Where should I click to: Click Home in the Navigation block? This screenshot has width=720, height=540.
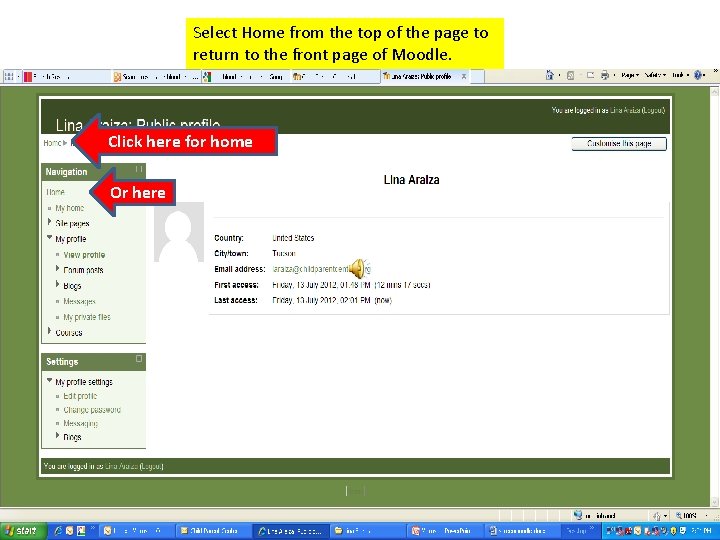point(56,192)
